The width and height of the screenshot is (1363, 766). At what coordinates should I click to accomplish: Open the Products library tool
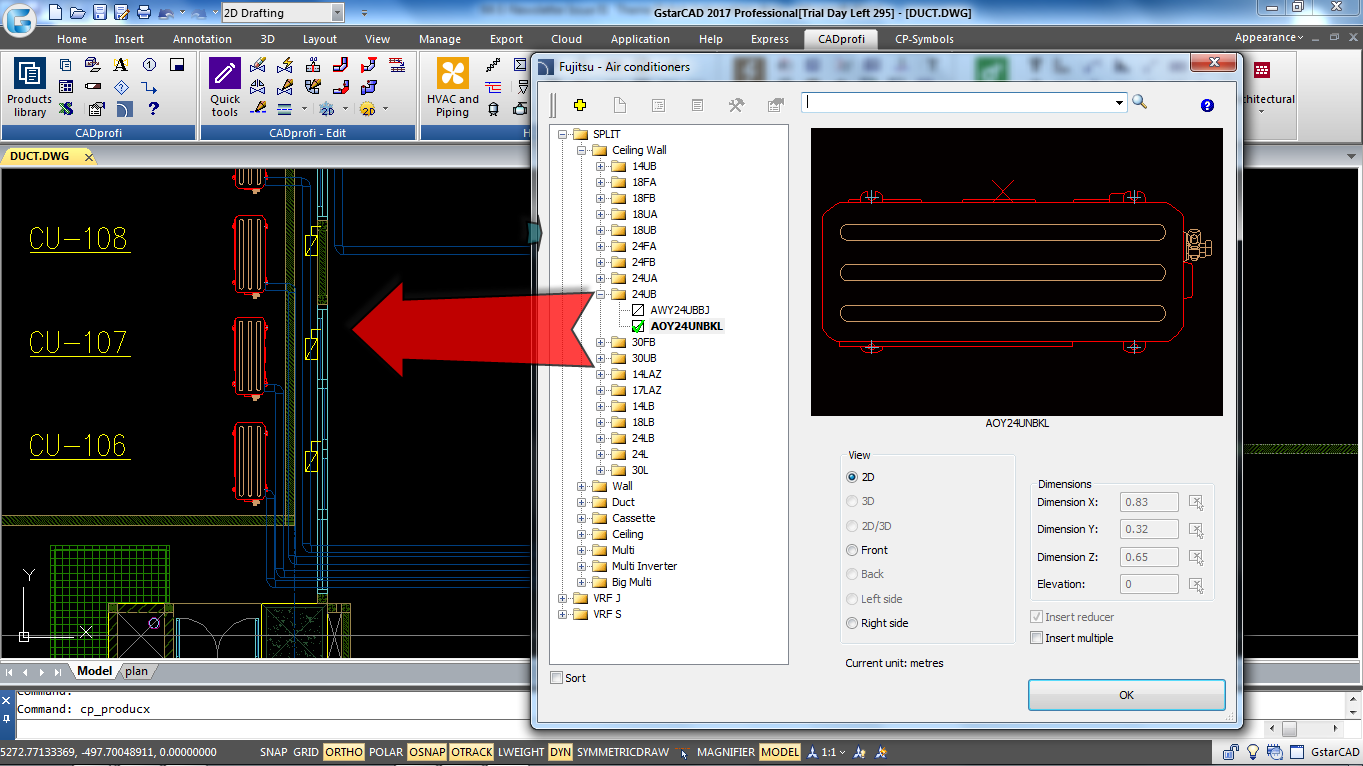point(29,87)
